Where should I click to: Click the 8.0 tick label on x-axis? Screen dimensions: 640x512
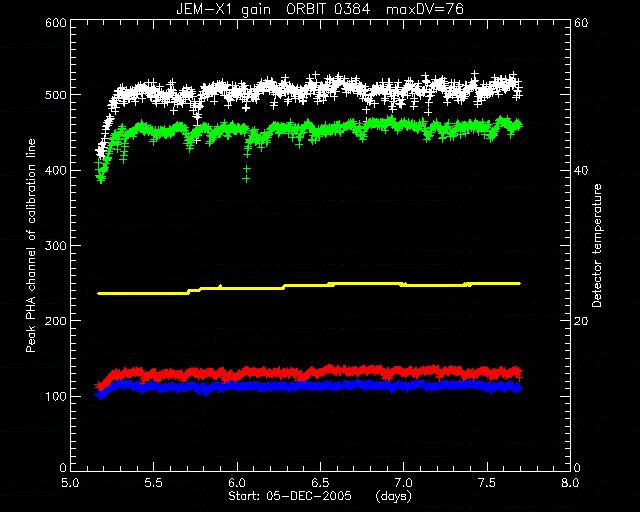point(570,483)
